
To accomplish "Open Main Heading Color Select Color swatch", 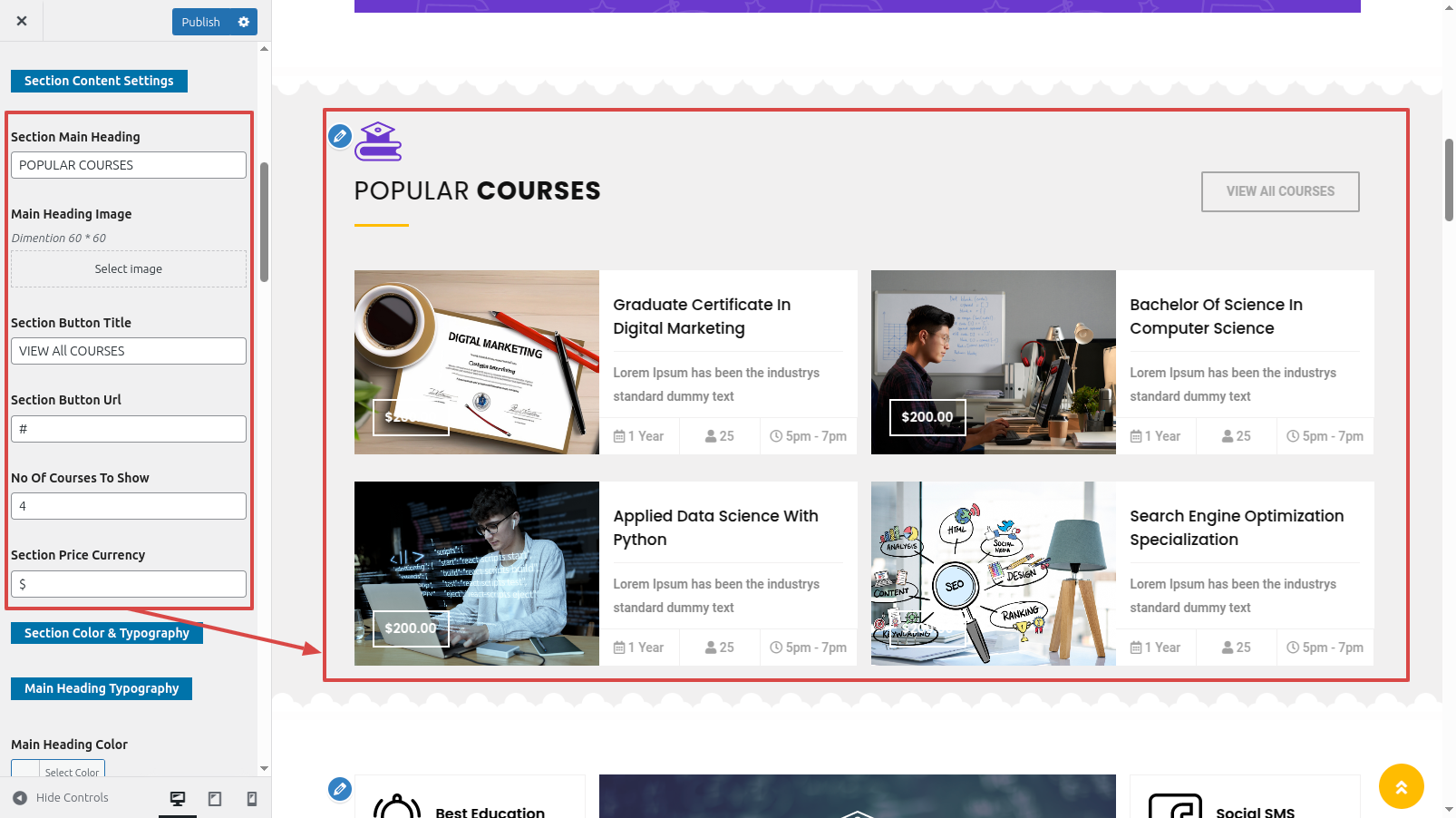I will point(58,770).
